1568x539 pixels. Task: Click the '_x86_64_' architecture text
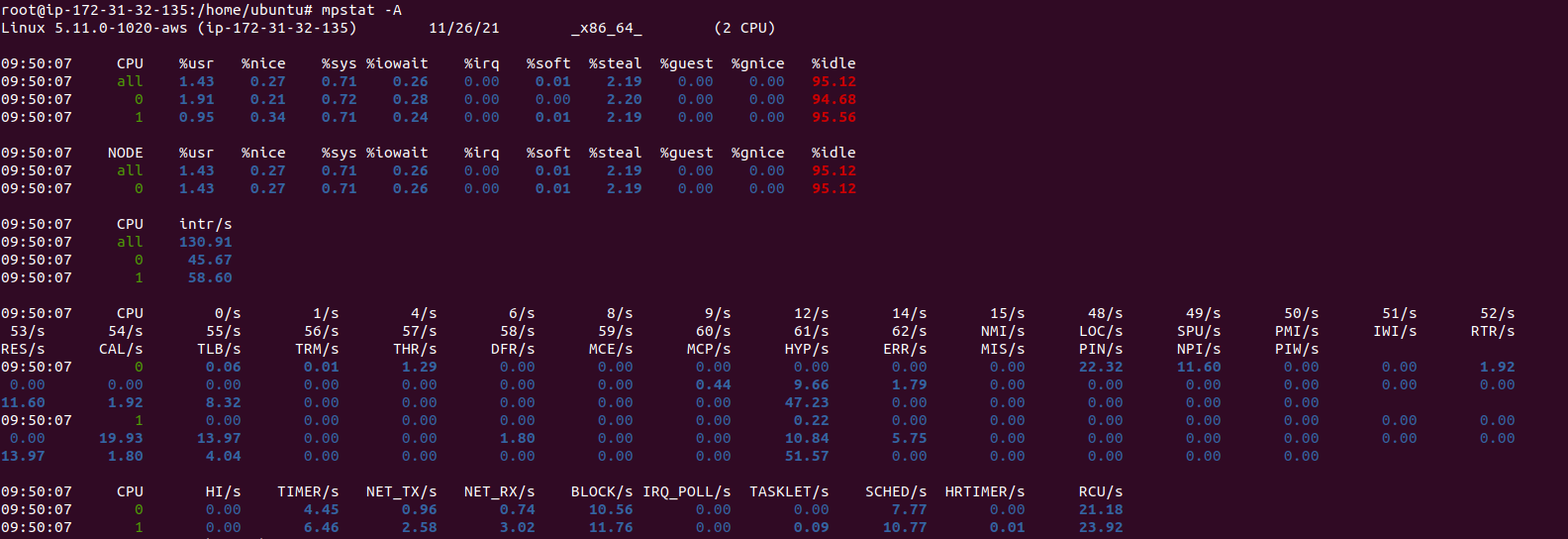[x=607, y=28]
